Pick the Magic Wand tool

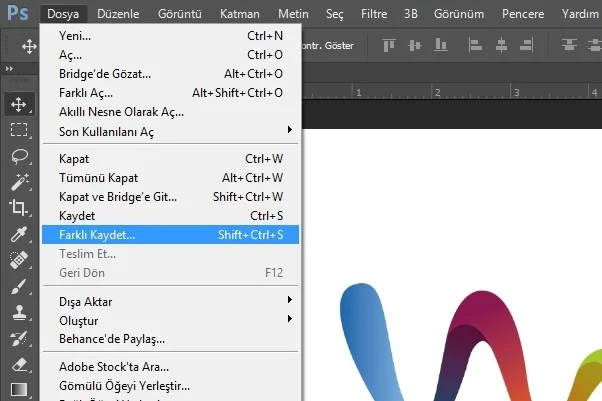click(x=19, y=182)
